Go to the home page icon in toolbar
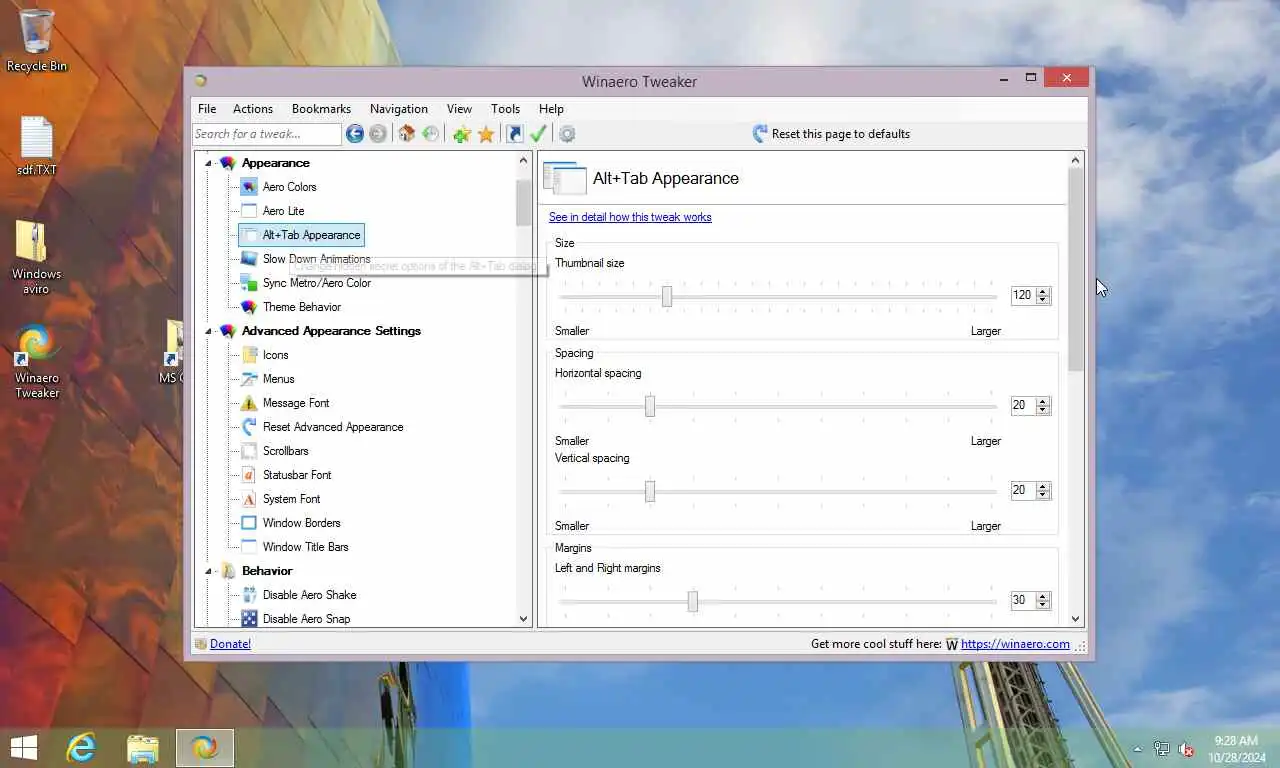 pyautogui.click(x=407, y=134)
